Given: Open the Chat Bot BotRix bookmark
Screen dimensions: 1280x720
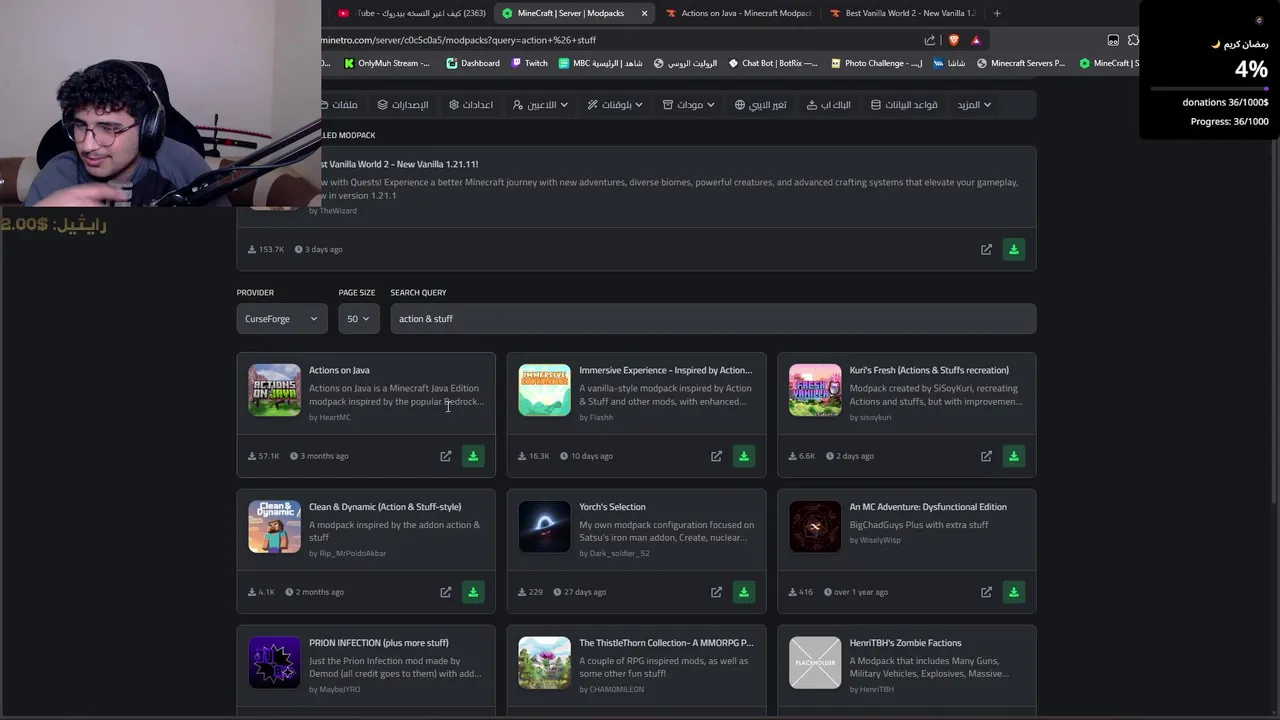Looking at the screenshot, I should pyautogui.click(x=773, y=63).
